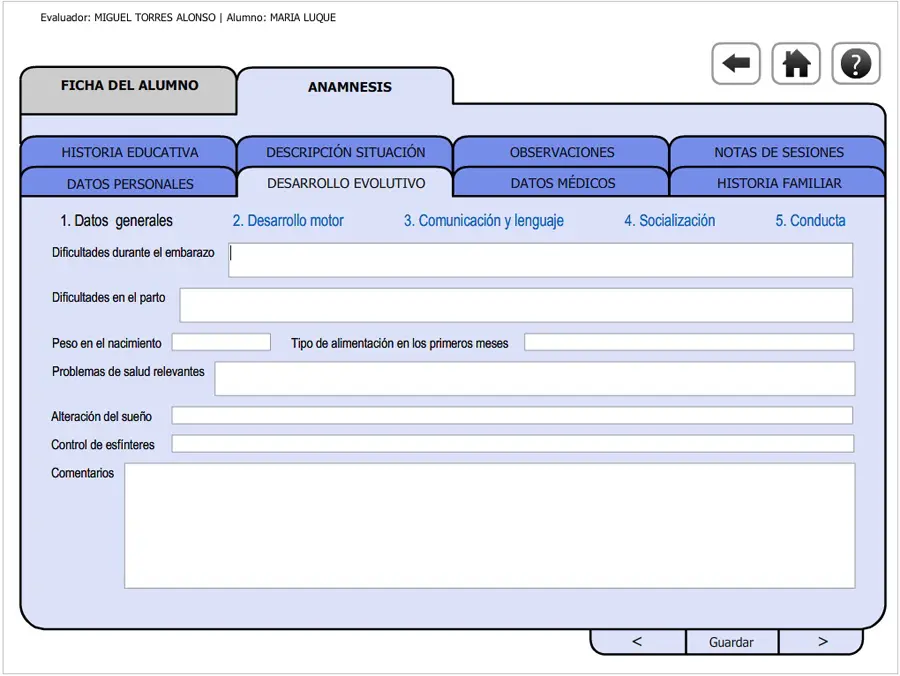Save the form with Guardar
The height and width of the screenshot is (676, 900).
pos(732,642)
